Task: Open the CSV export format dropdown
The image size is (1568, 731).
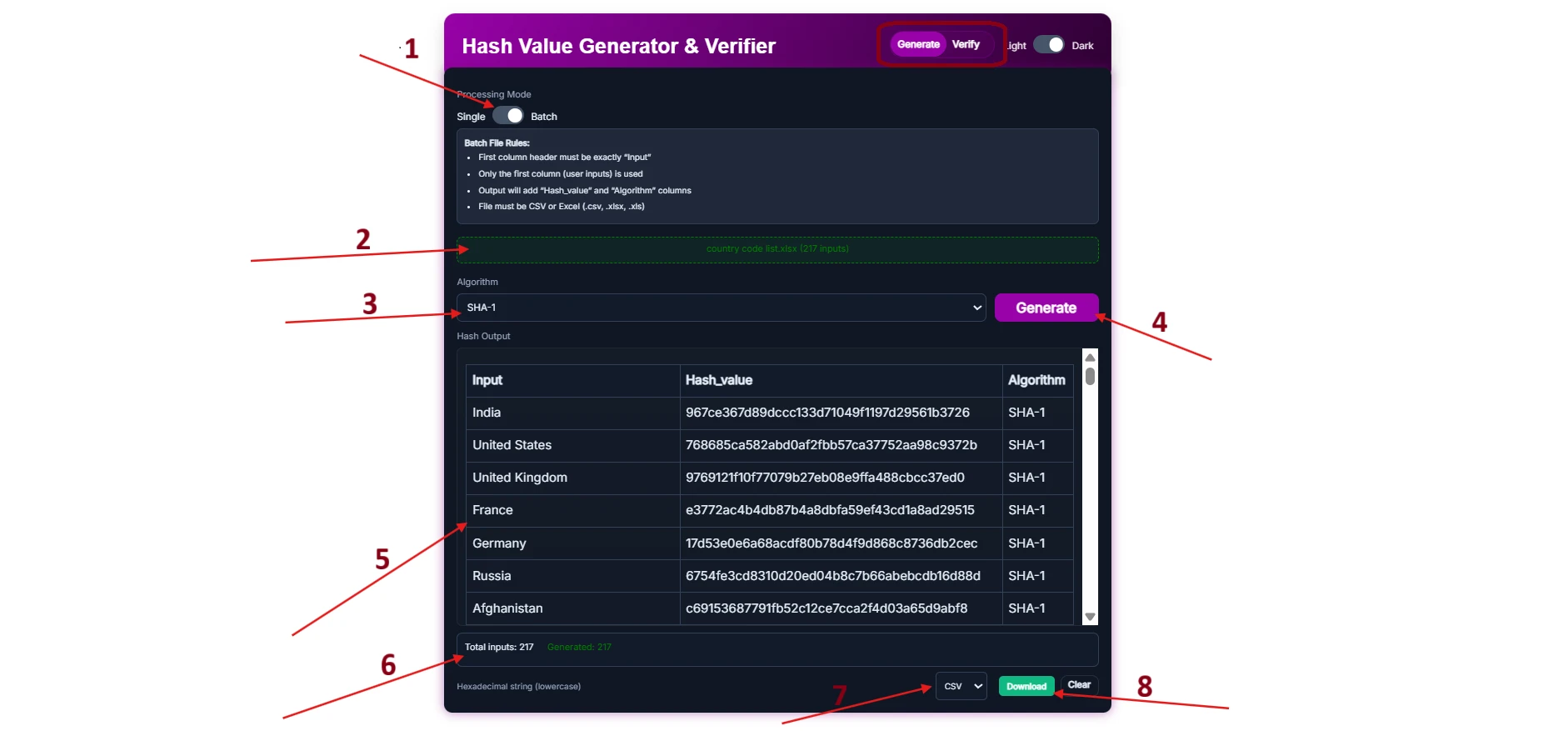Action: (961, 686)
